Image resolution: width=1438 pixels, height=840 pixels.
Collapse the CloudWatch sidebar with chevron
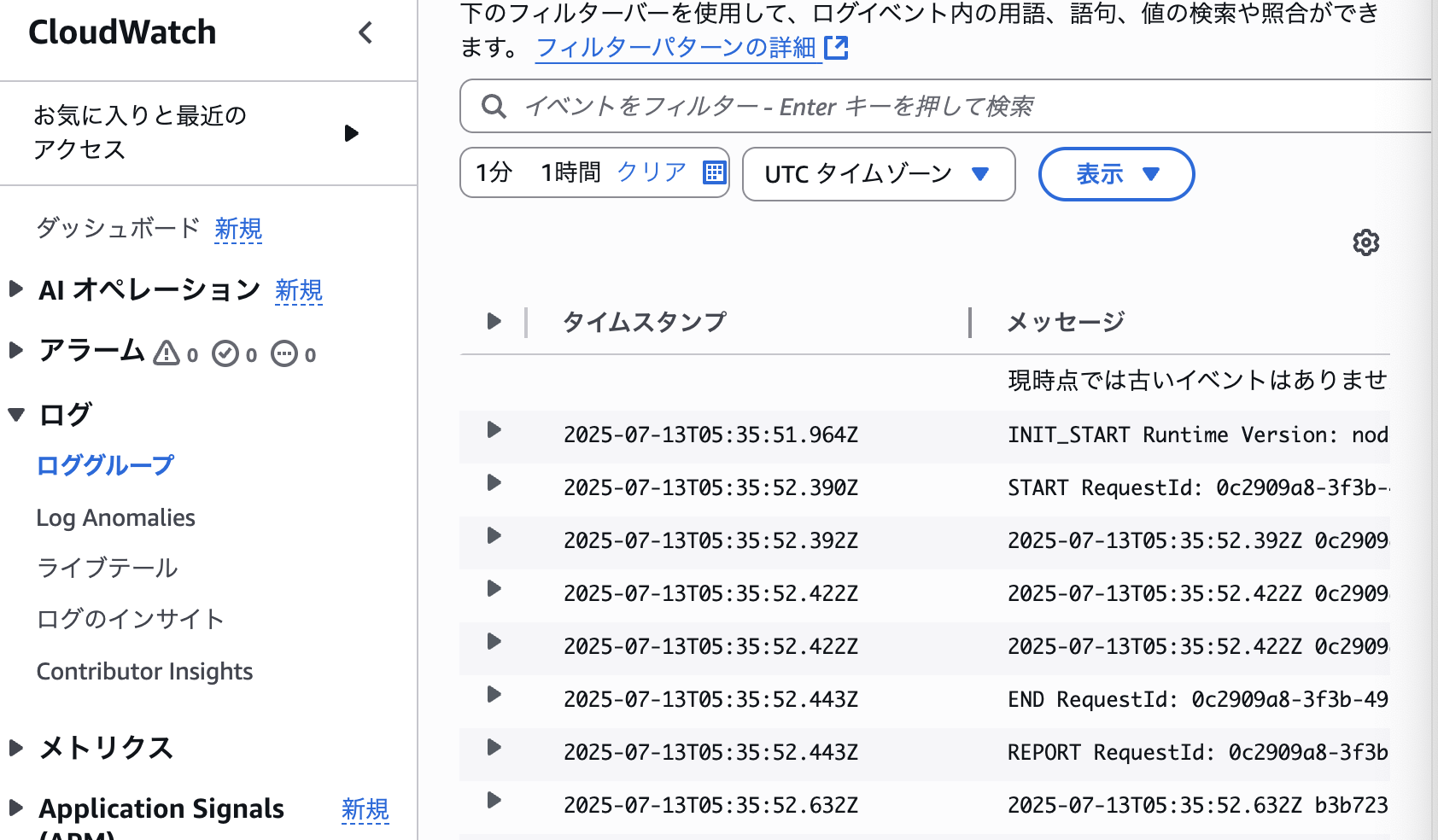click(365, 32)
